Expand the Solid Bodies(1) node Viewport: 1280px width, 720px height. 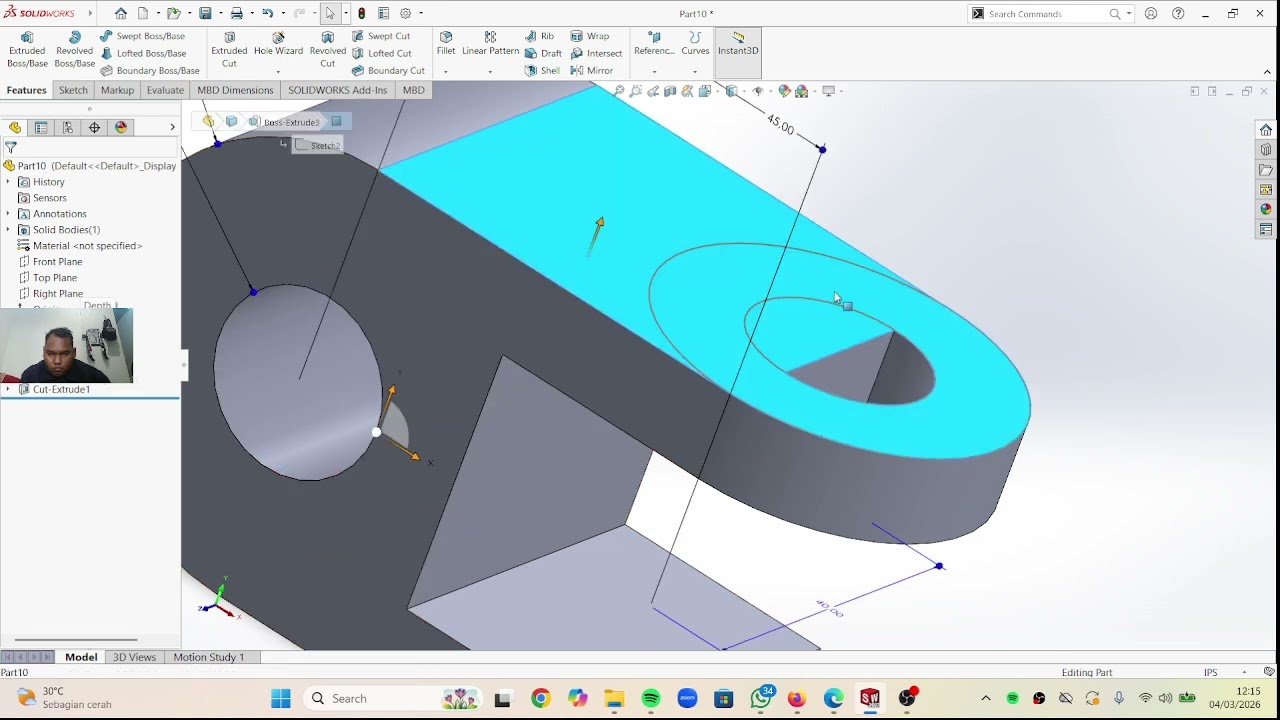click(9, 230)
